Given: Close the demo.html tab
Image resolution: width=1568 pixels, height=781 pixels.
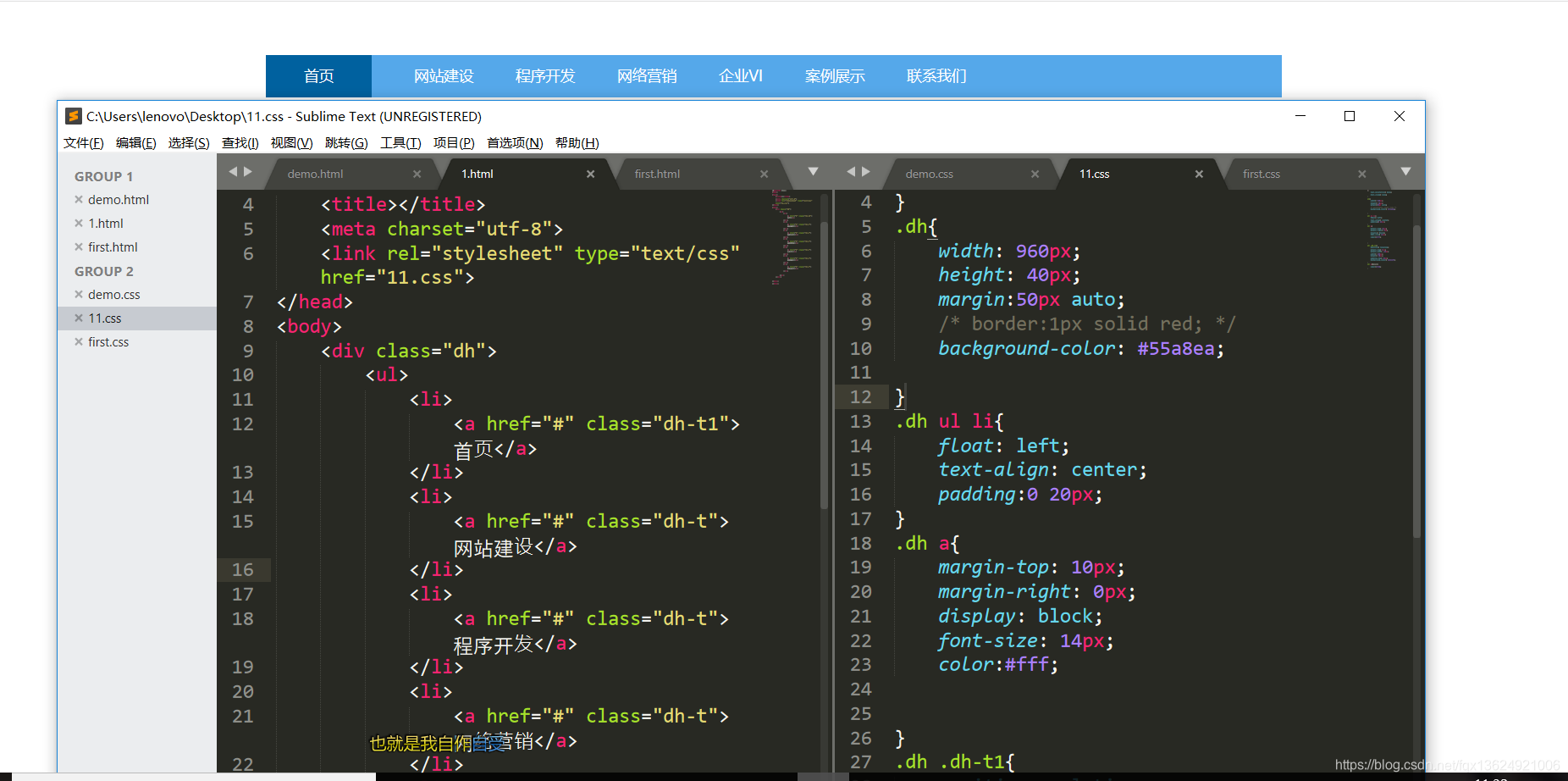Looking at the screenshot, I should point(417,174).
